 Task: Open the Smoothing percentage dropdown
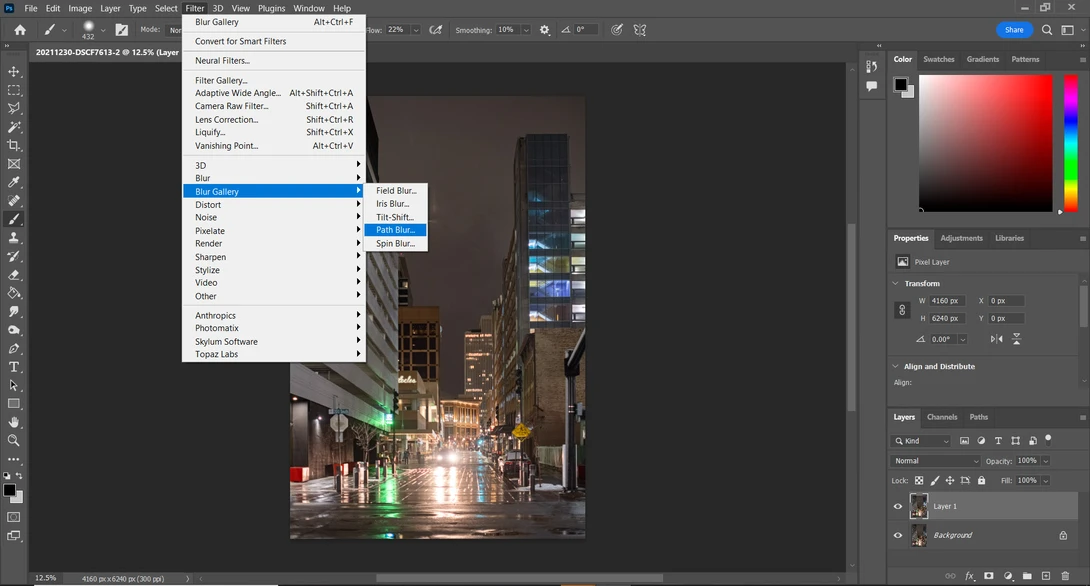(x=526, y=30)
